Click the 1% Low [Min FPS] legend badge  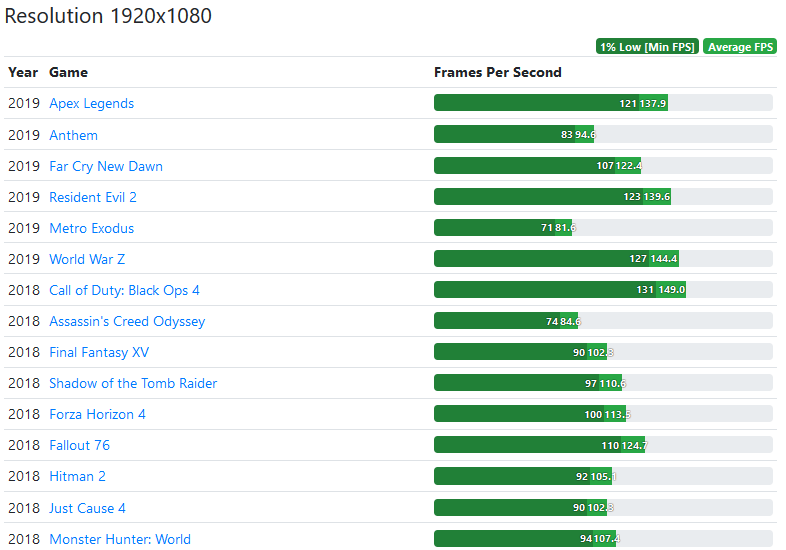(647, 47)
